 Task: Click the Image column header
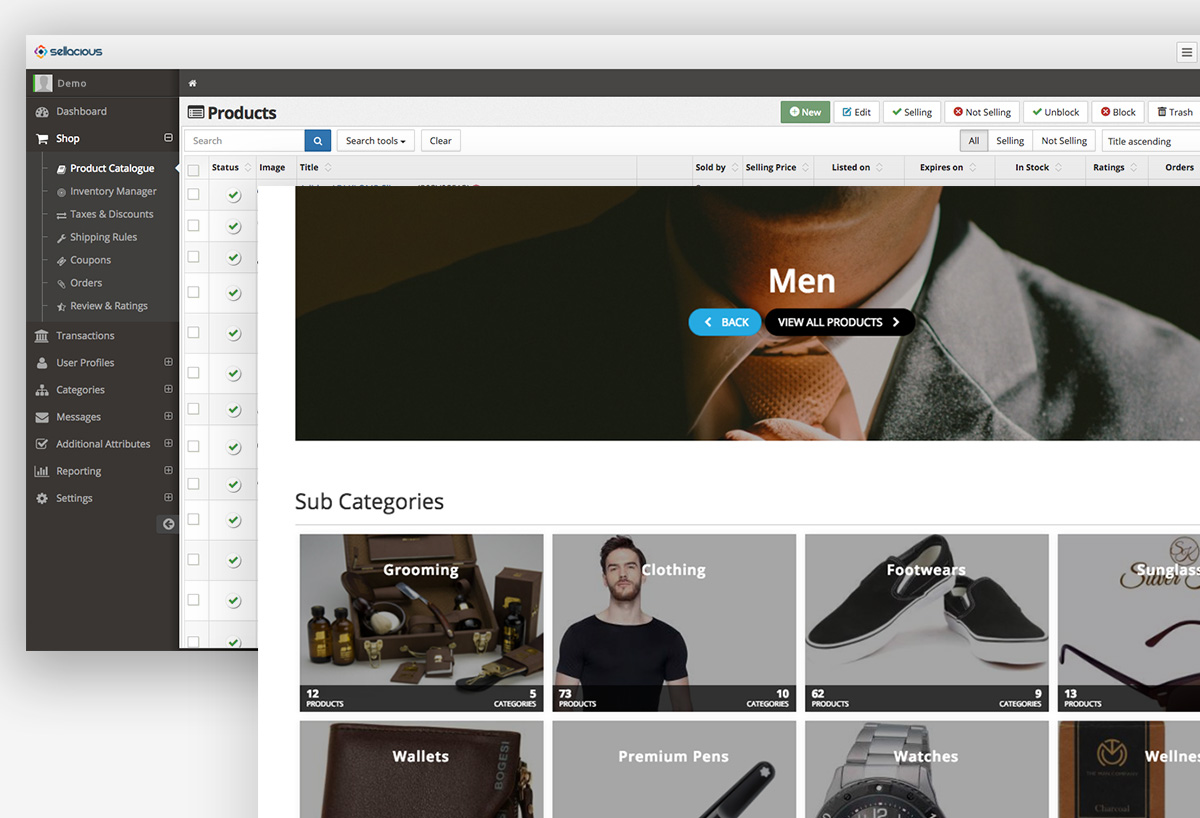272,168
